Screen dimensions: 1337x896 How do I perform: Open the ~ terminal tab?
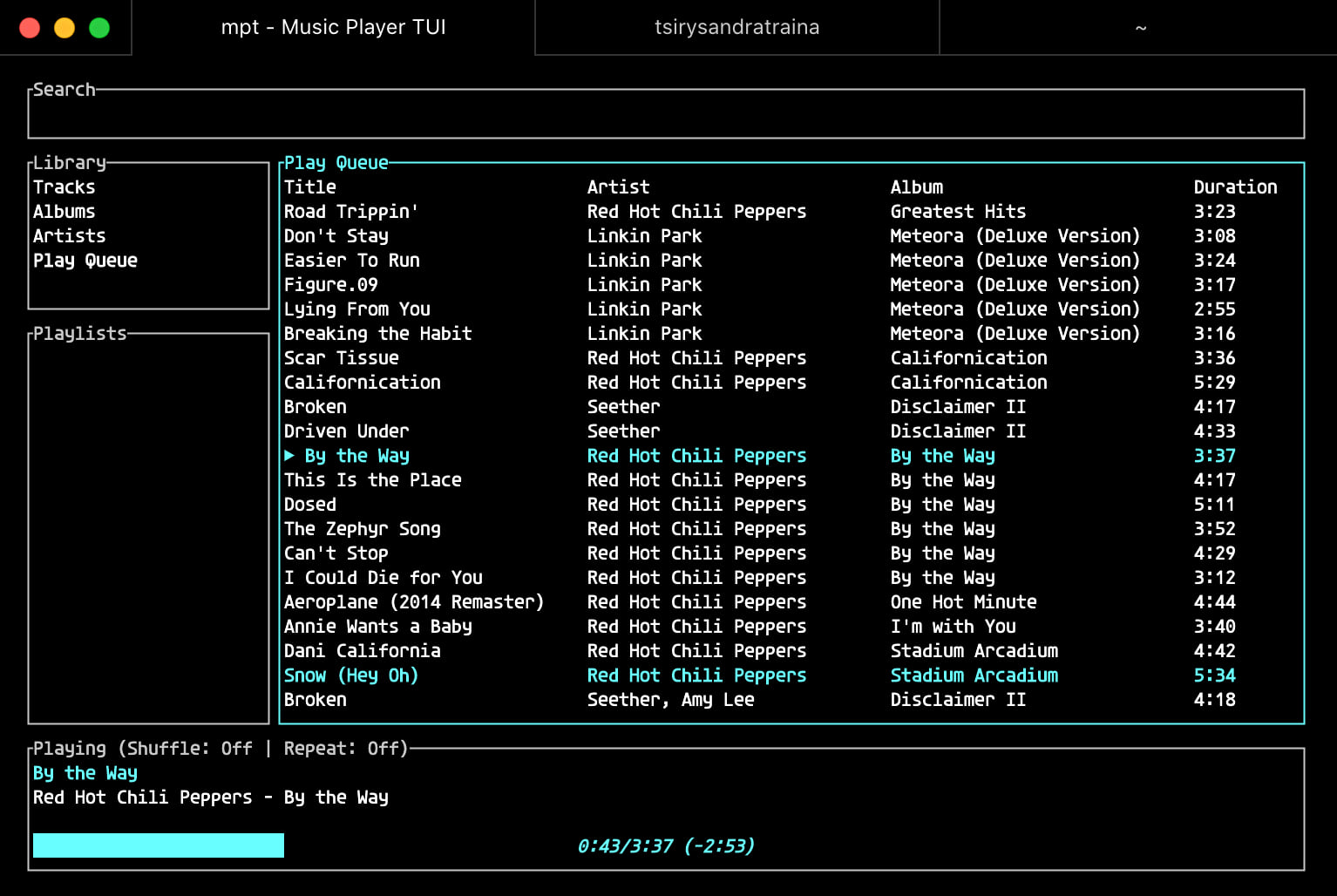1139,27
